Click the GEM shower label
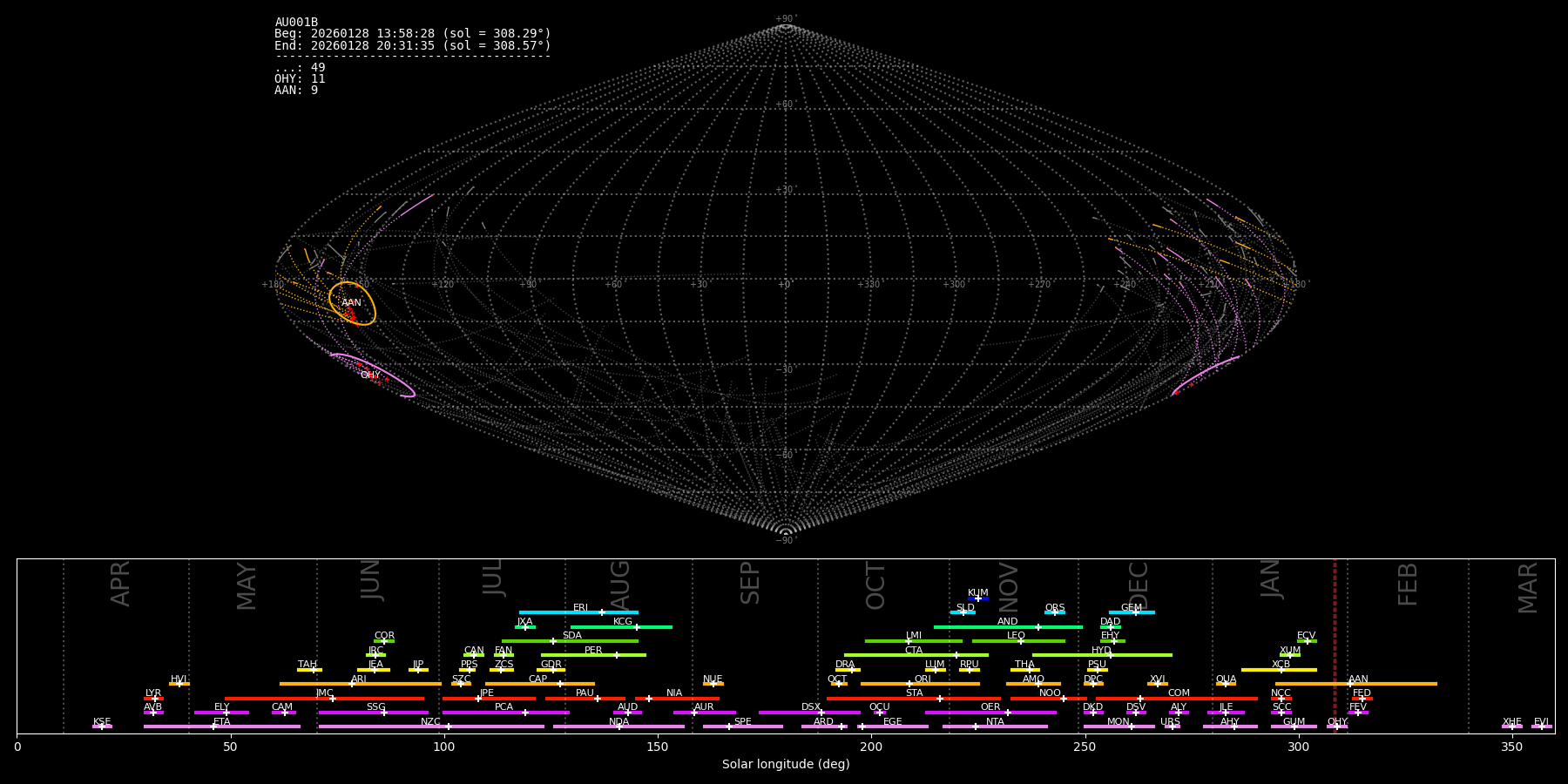The height and width of the screenshot is (784, 1568). click(1132, 608)
